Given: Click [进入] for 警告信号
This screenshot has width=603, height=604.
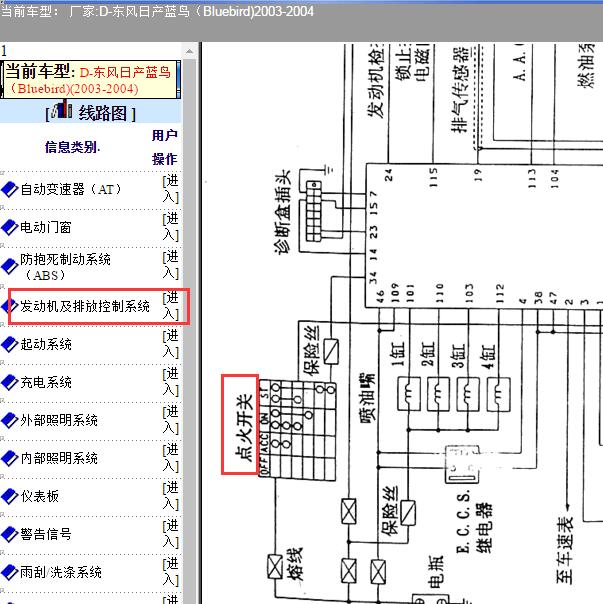Looking at the screenshot, I should point(171,534).
